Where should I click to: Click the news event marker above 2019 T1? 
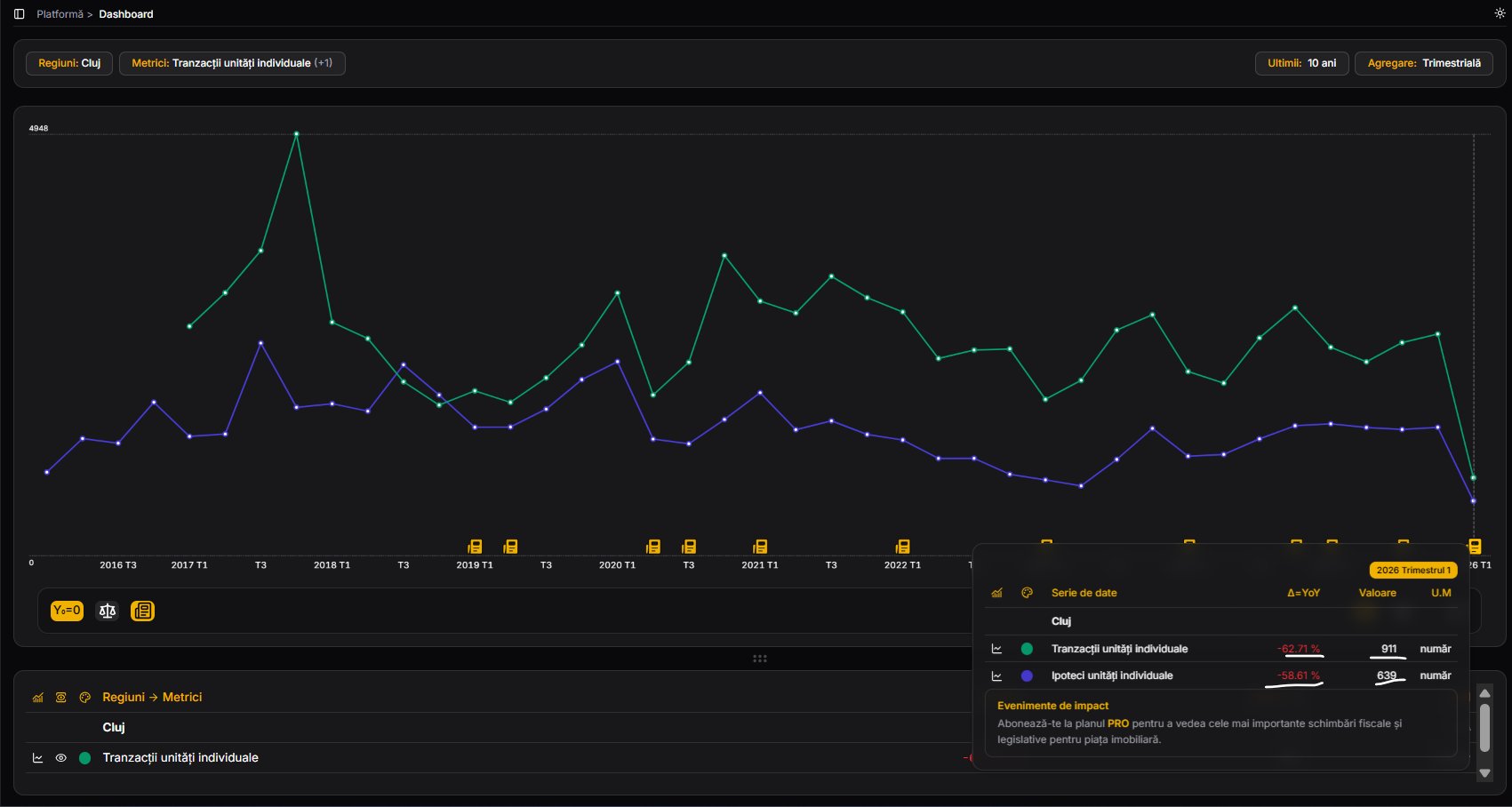(475, 547)
